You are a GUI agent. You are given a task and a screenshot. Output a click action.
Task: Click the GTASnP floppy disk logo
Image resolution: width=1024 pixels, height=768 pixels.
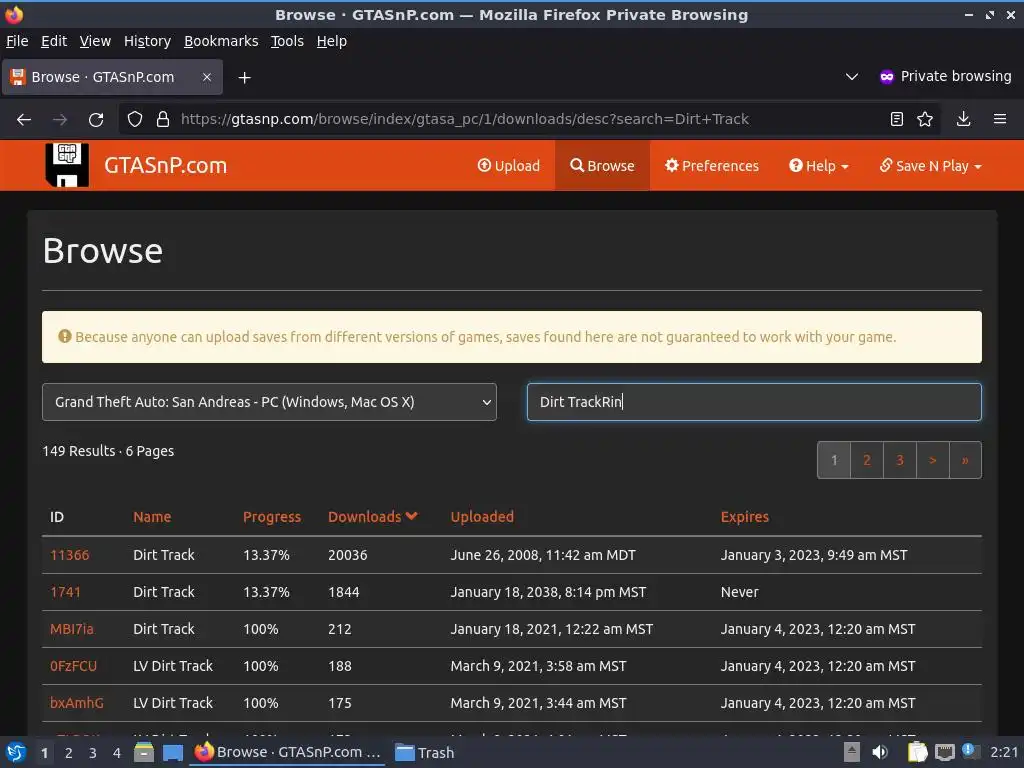[x=67, y=165]
